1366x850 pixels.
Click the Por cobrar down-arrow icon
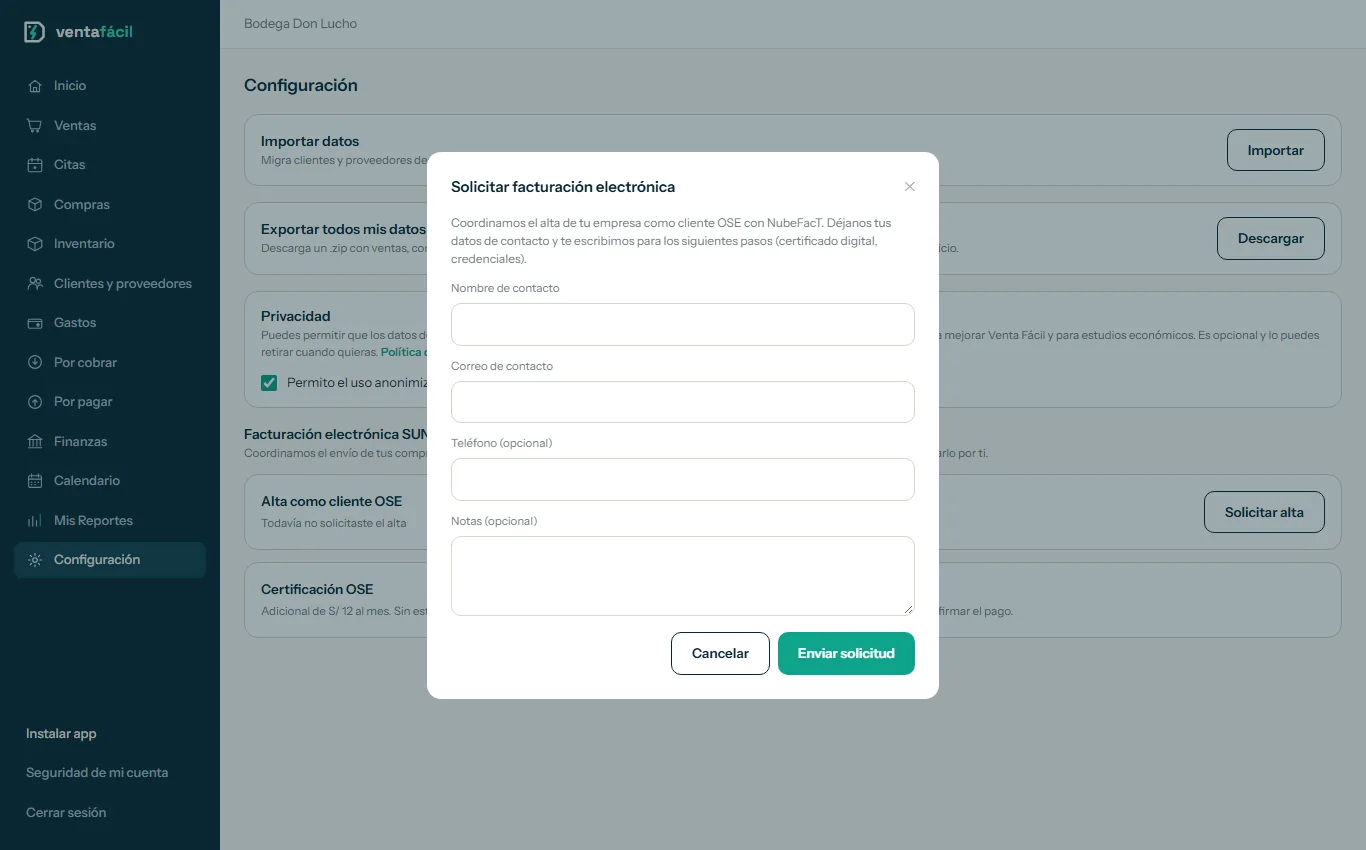tap(35, 363)
